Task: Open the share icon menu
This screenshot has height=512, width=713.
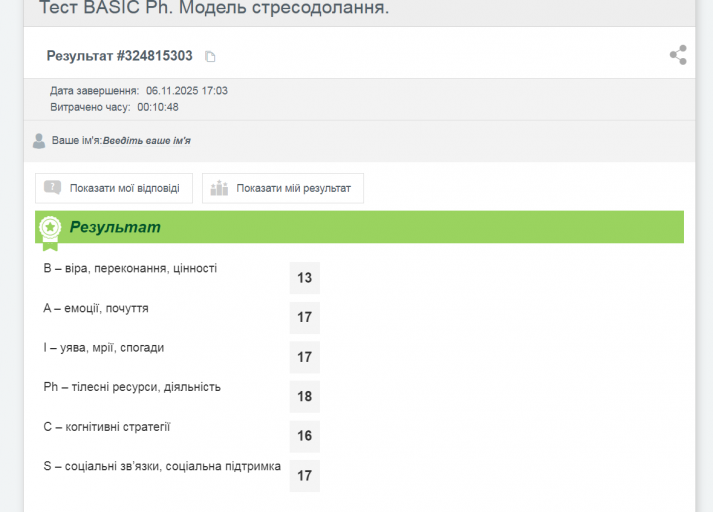Action: (678, 56)
